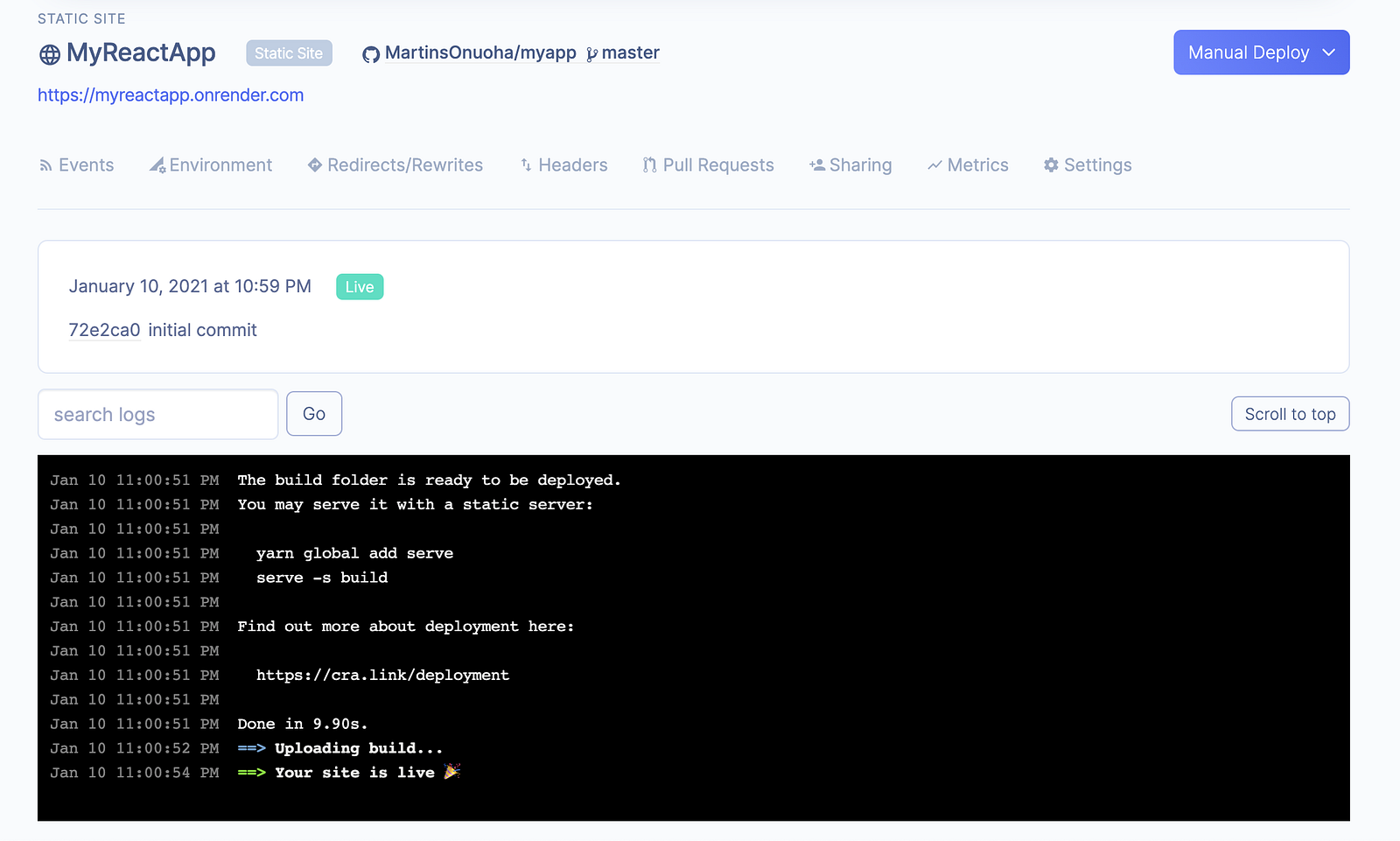Viewport: 1400px width, 841px height.
Task: Click log line "You may serve it with"
Action: click(415, 505)
